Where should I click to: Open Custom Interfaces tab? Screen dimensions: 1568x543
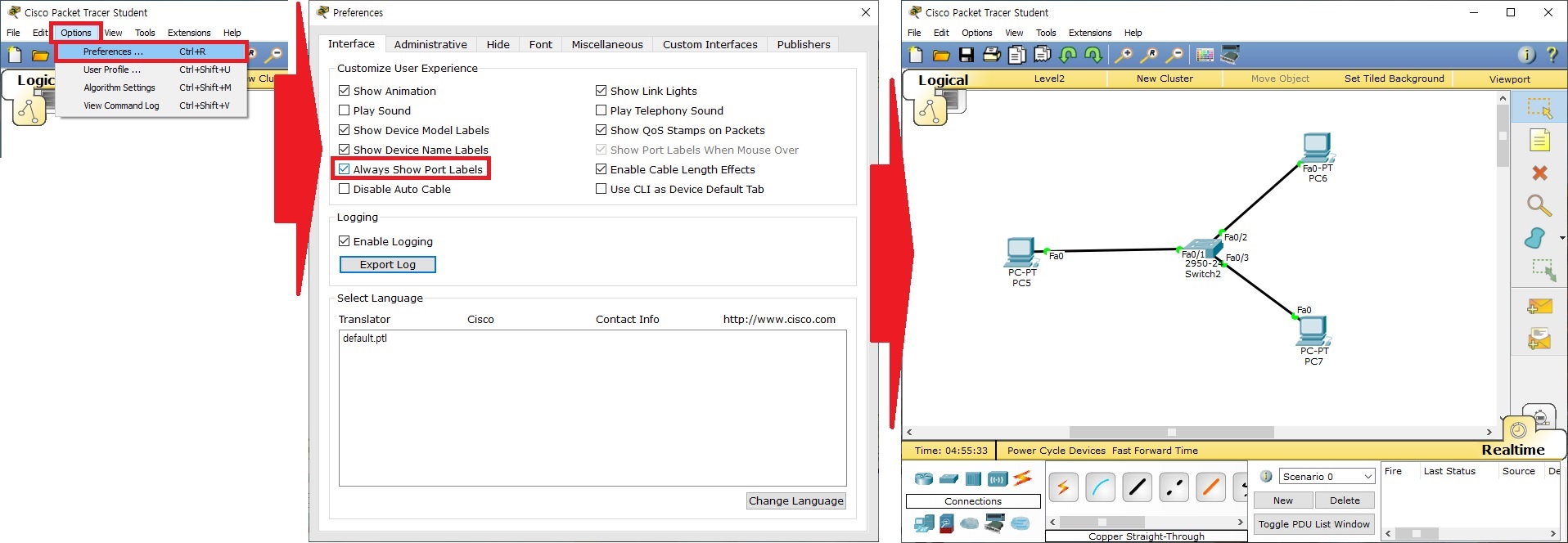click(x=710, y=44)
